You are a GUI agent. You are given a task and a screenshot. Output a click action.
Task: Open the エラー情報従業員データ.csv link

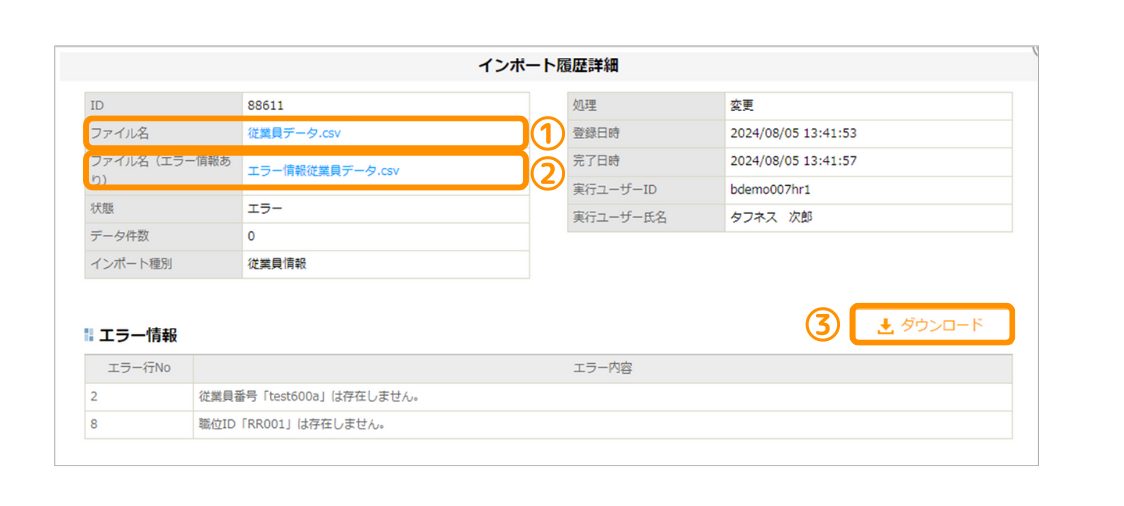[323, 171]
